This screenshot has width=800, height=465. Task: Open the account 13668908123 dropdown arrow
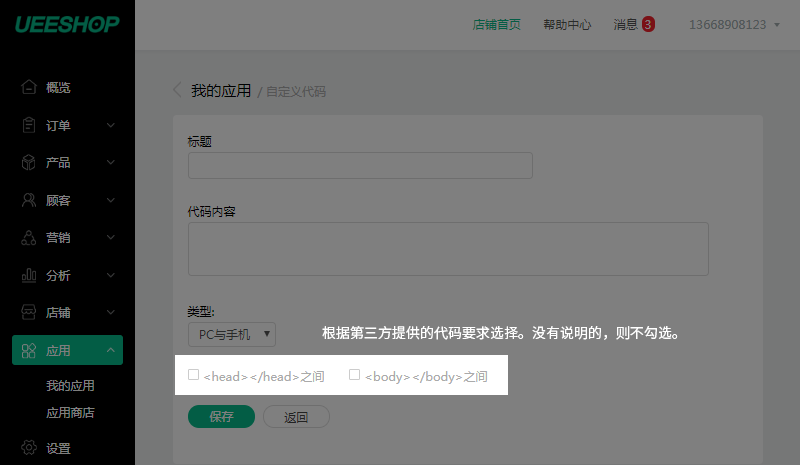777,25
